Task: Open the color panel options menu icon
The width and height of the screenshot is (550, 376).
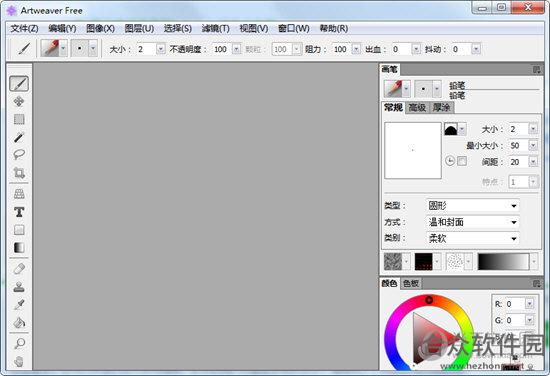Action: coord(536,283)
